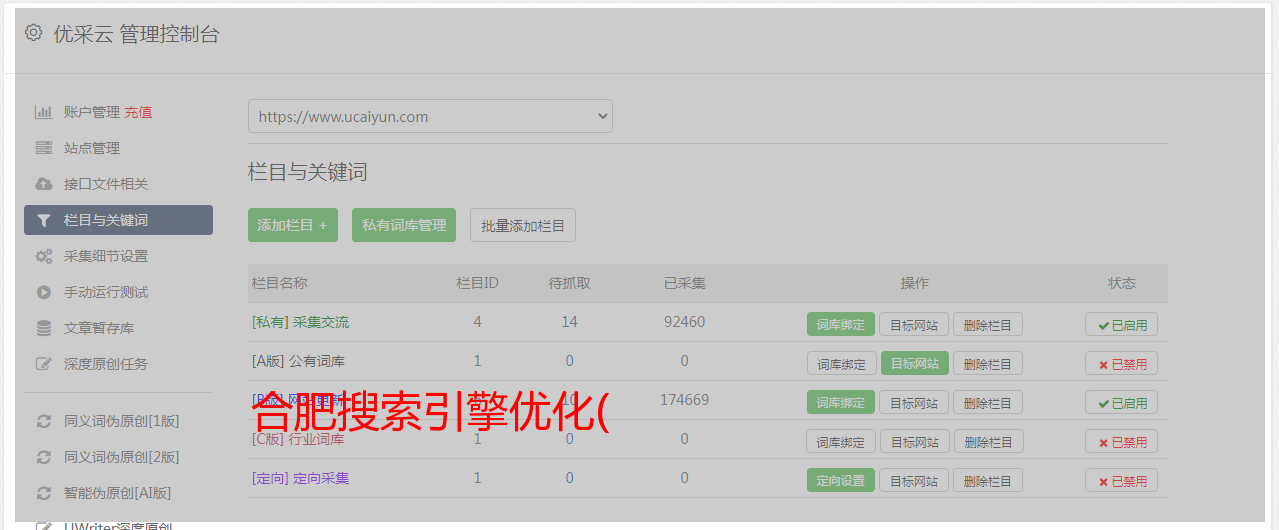
Task: Click the 状态 column header
Action: click(x=1121, y=283)
